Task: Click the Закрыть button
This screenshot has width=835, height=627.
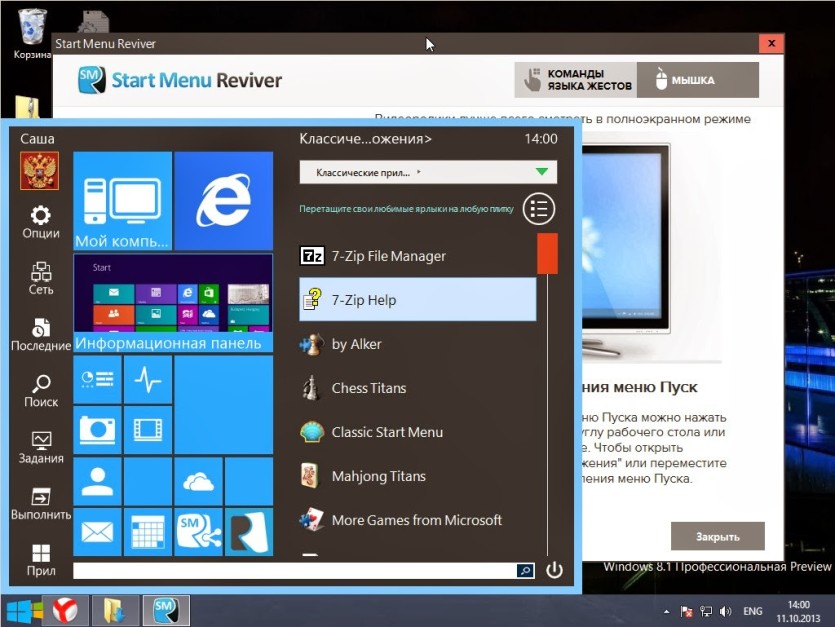Action: (x=717, y=536)
